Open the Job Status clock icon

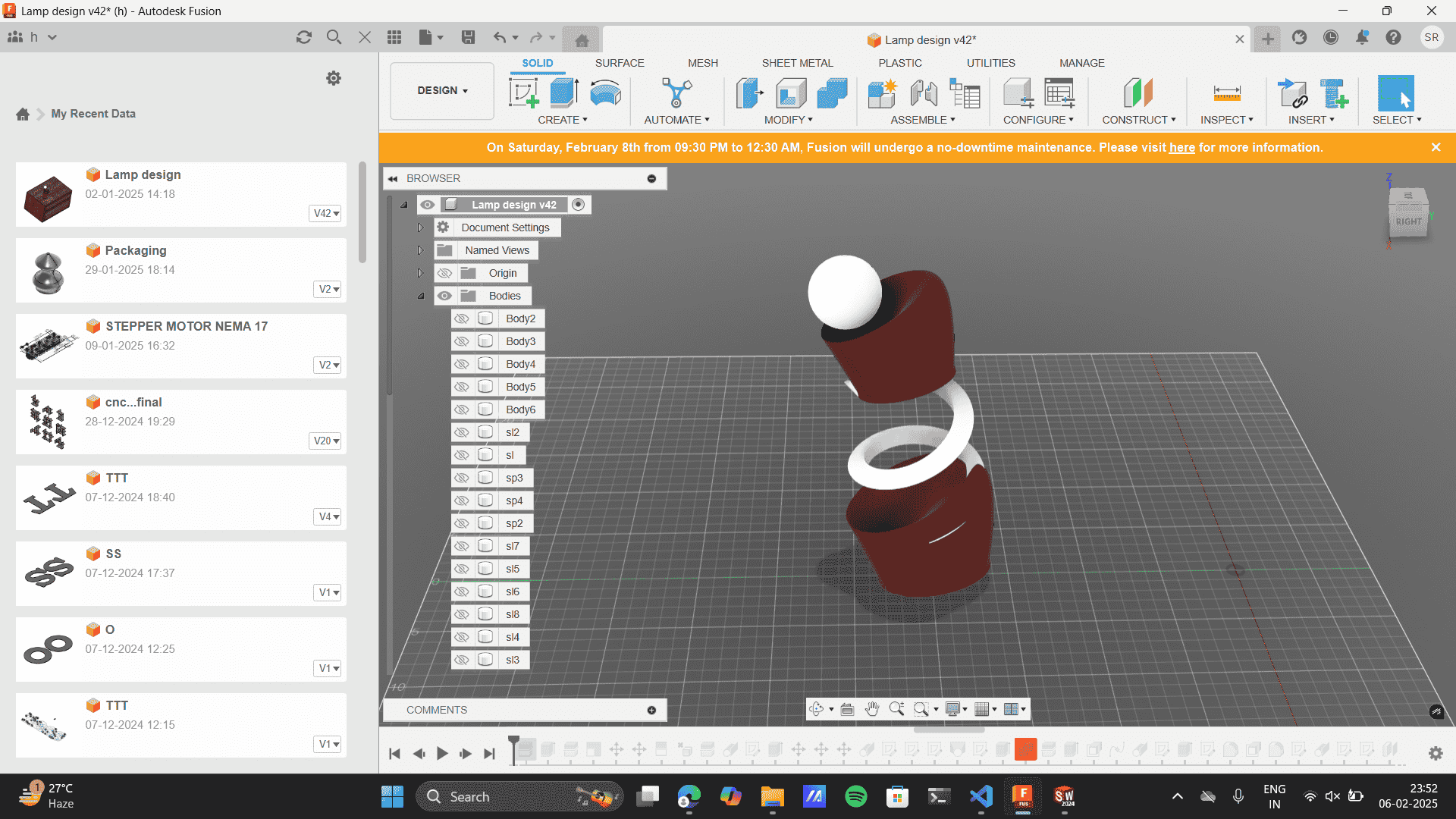pos(1331,37)
